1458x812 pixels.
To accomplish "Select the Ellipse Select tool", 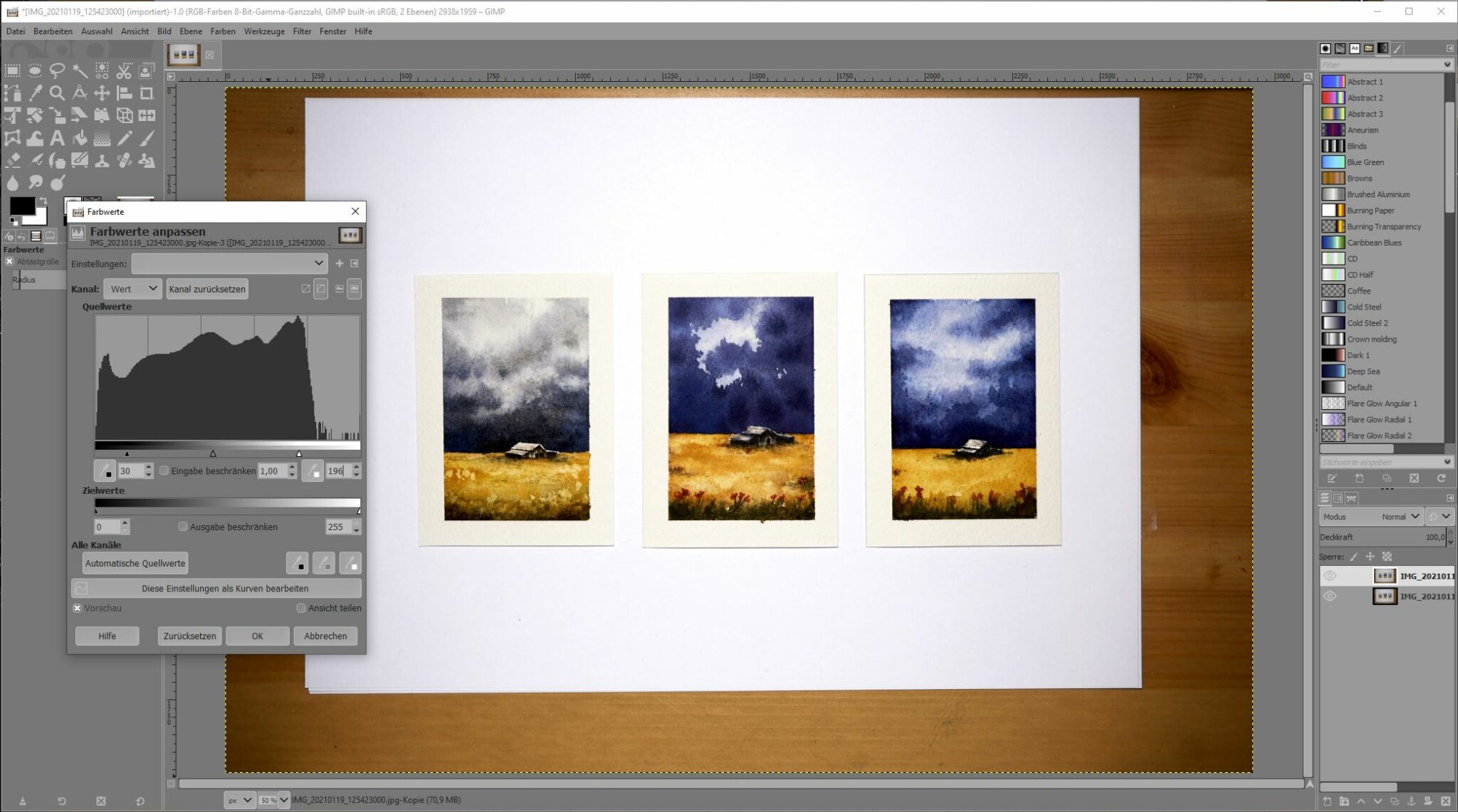I will (35, 70).
